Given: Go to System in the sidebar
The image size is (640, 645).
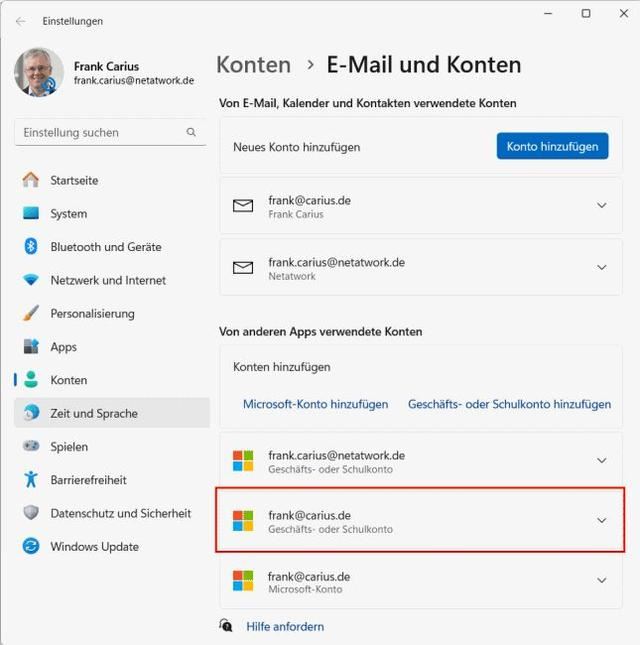Looking at the screenshot, I should pyautogui.click(x=68, y=214).
